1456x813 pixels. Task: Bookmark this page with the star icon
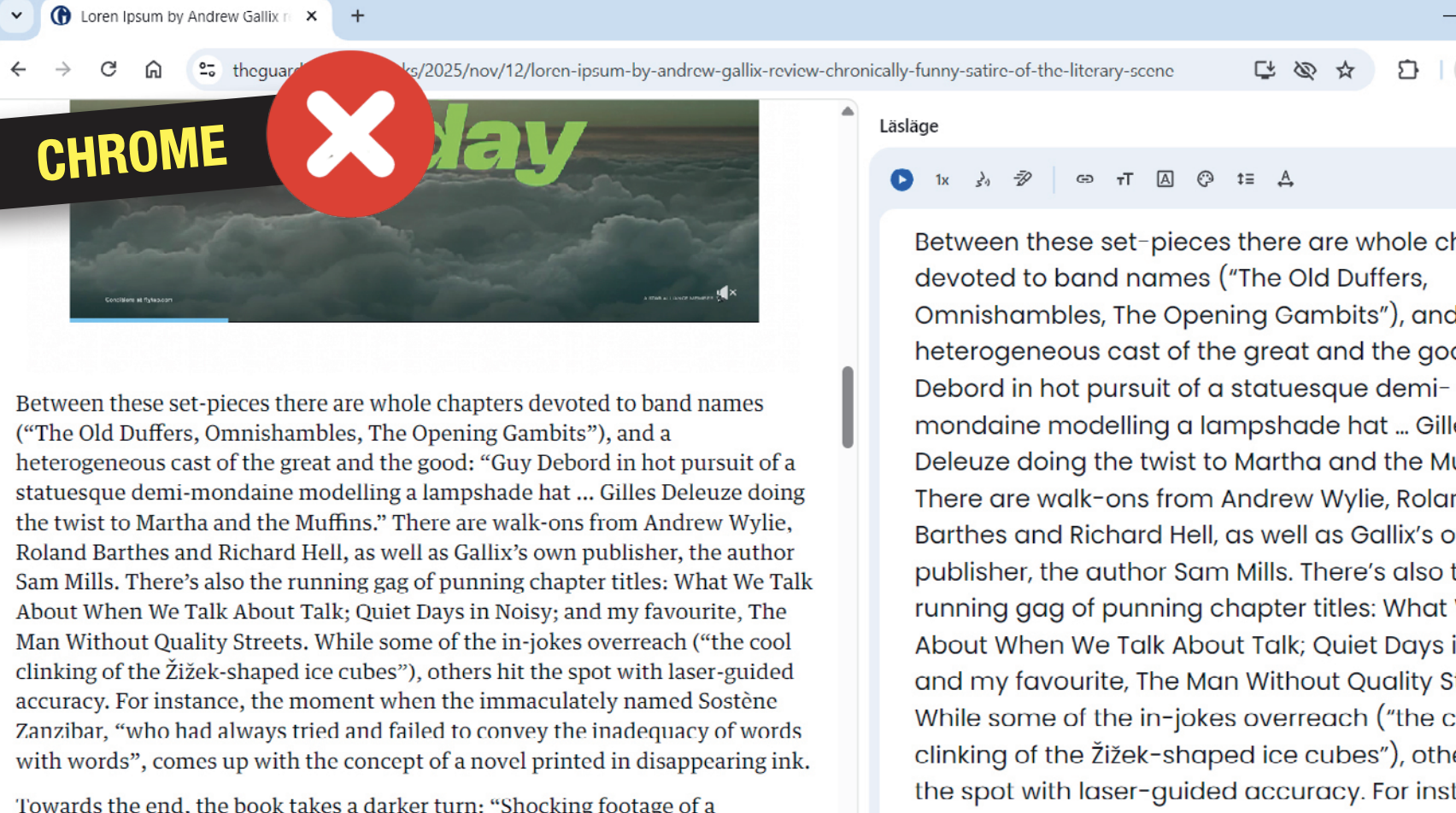click(1346, 70)
